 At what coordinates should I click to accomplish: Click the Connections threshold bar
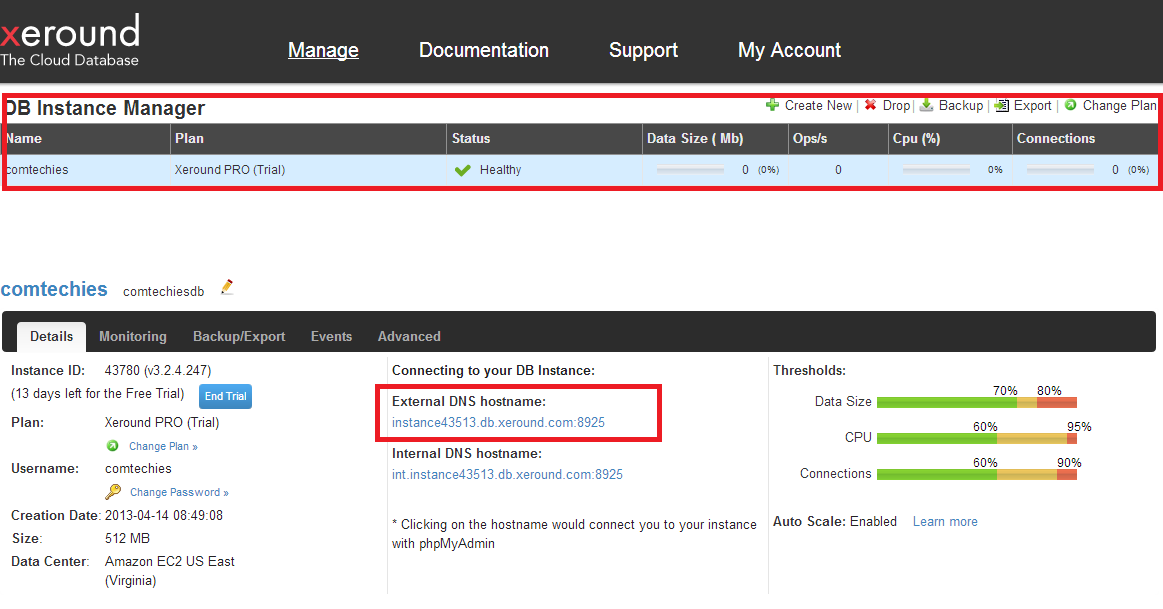[x=976, y=474]
